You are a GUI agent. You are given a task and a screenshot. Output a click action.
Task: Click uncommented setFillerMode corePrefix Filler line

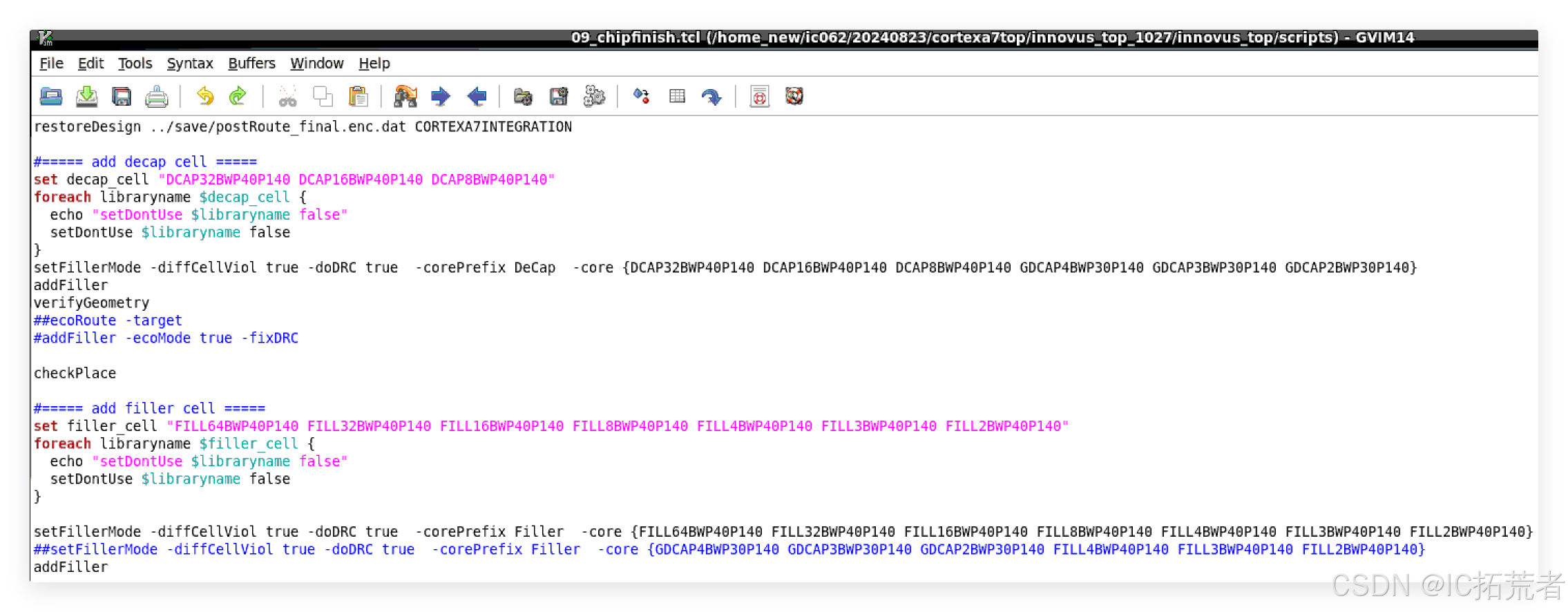tap(783, 532)
